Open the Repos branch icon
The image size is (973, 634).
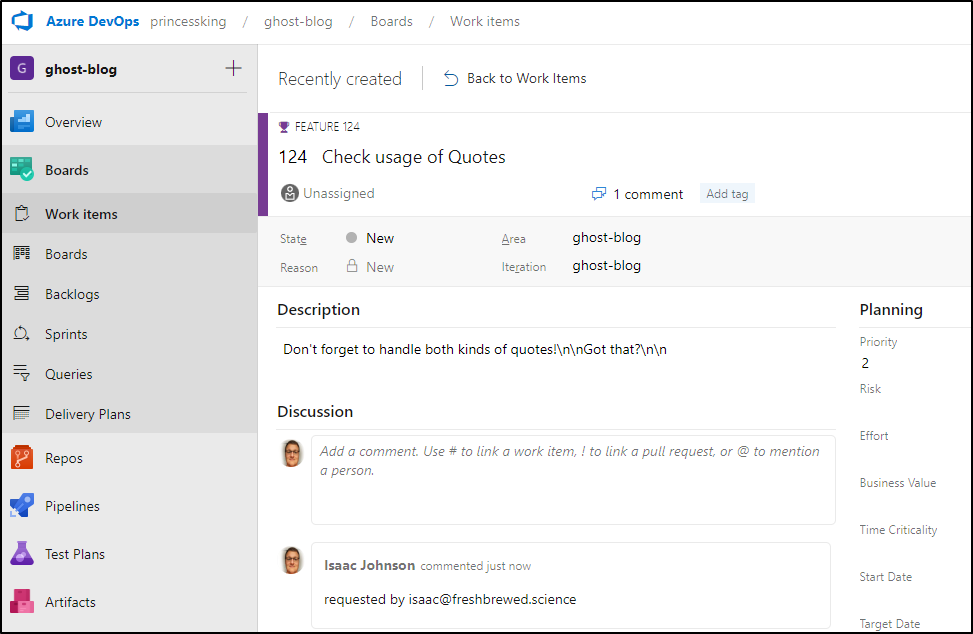(22, 458)
